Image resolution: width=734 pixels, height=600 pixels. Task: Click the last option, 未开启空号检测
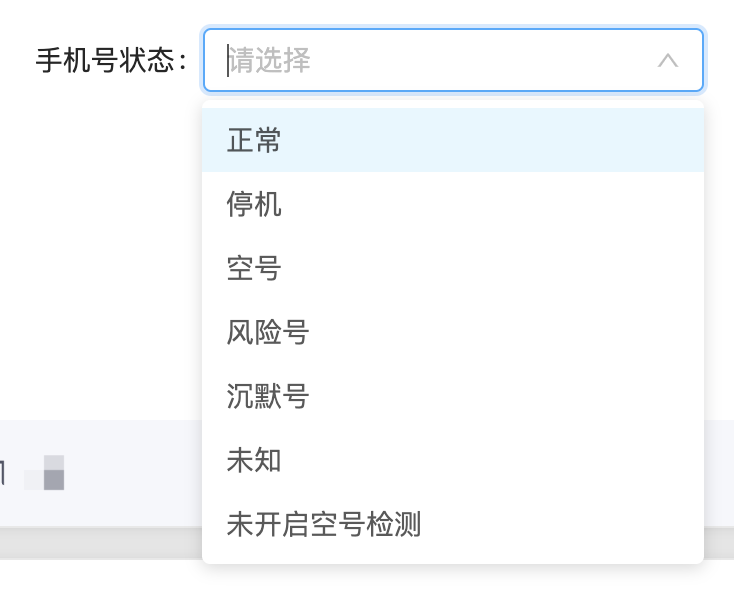pyautogui.click(x=453, y=524)
